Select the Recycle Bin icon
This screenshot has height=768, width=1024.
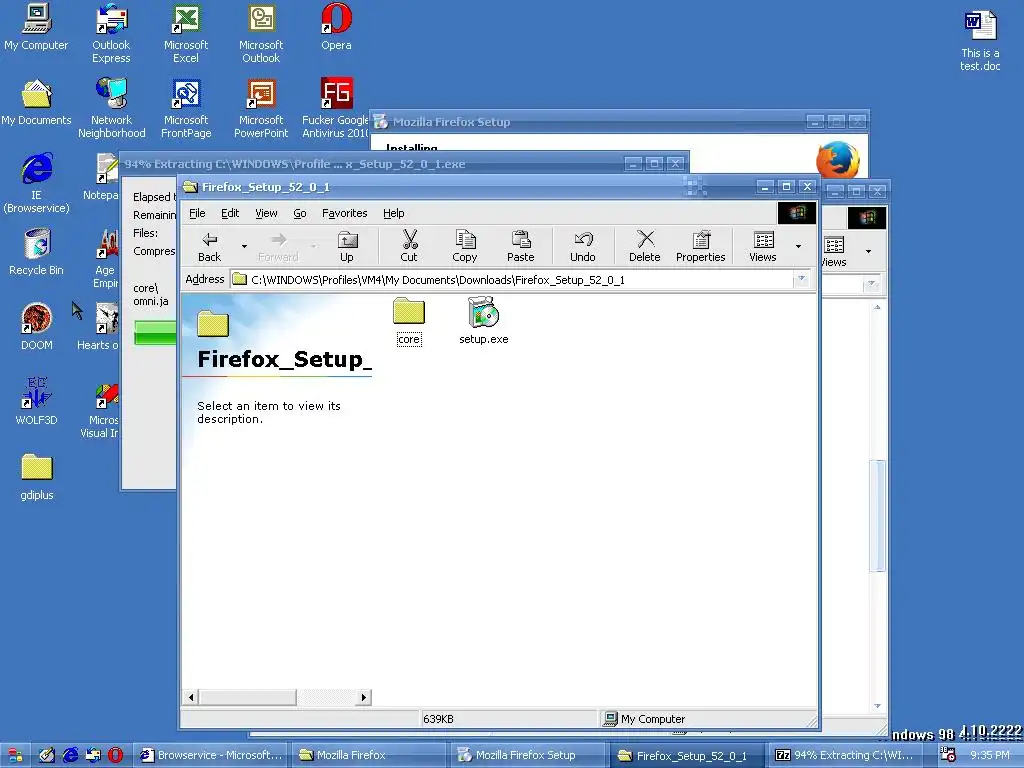point(36,253)
